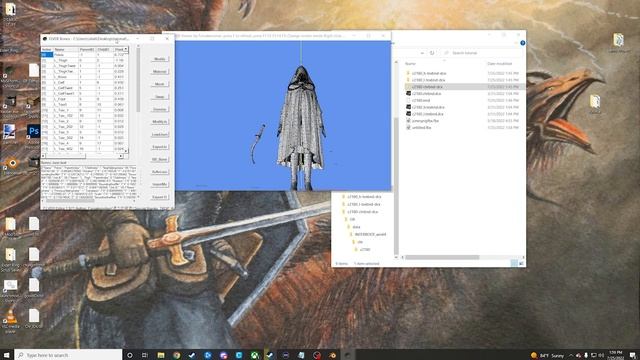Type here to search box on taskbar
The image size is (640, 360).
point(68,355)
